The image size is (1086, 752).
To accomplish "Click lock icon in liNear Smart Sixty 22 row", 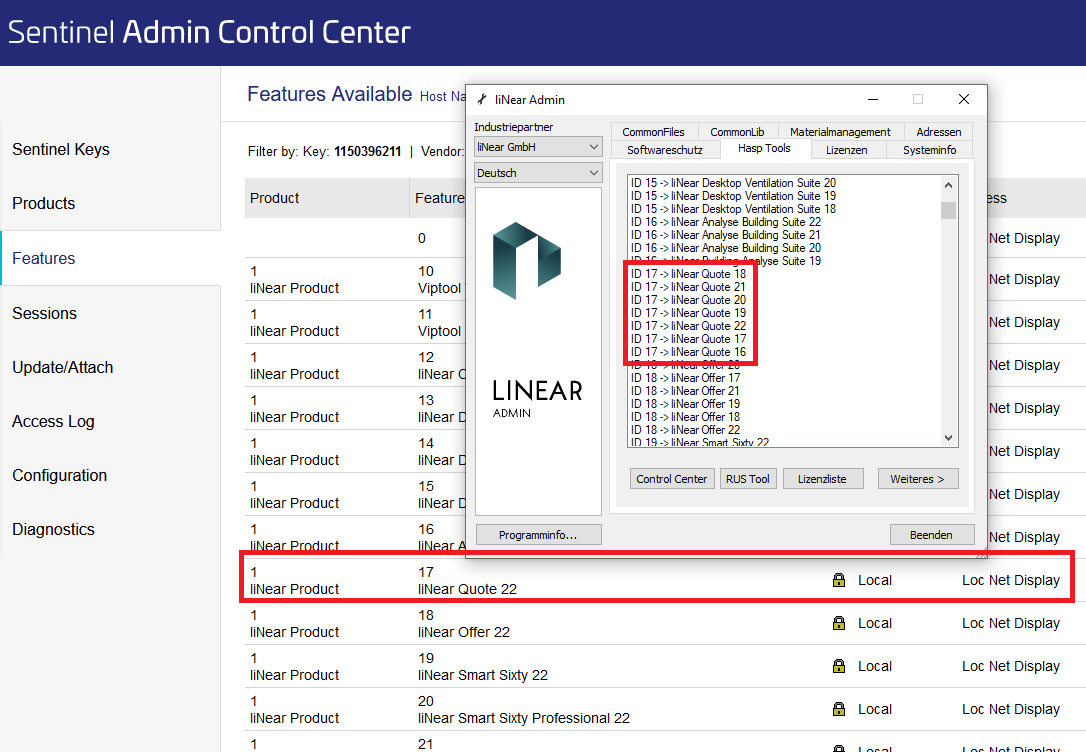I will pyautogui.click(x=839, y=666).
